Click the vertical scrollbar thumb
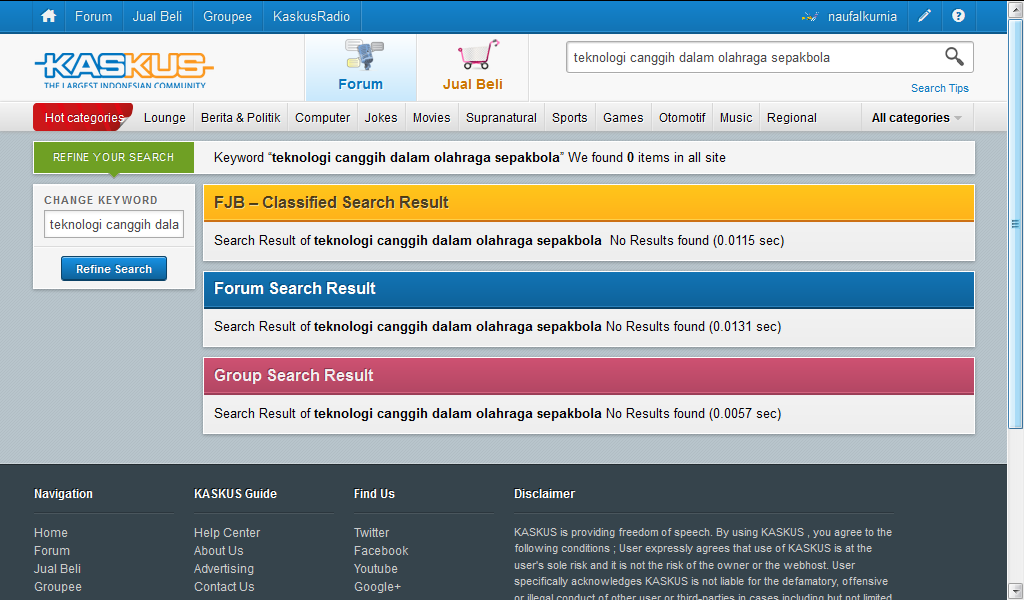 [1015, 224]
